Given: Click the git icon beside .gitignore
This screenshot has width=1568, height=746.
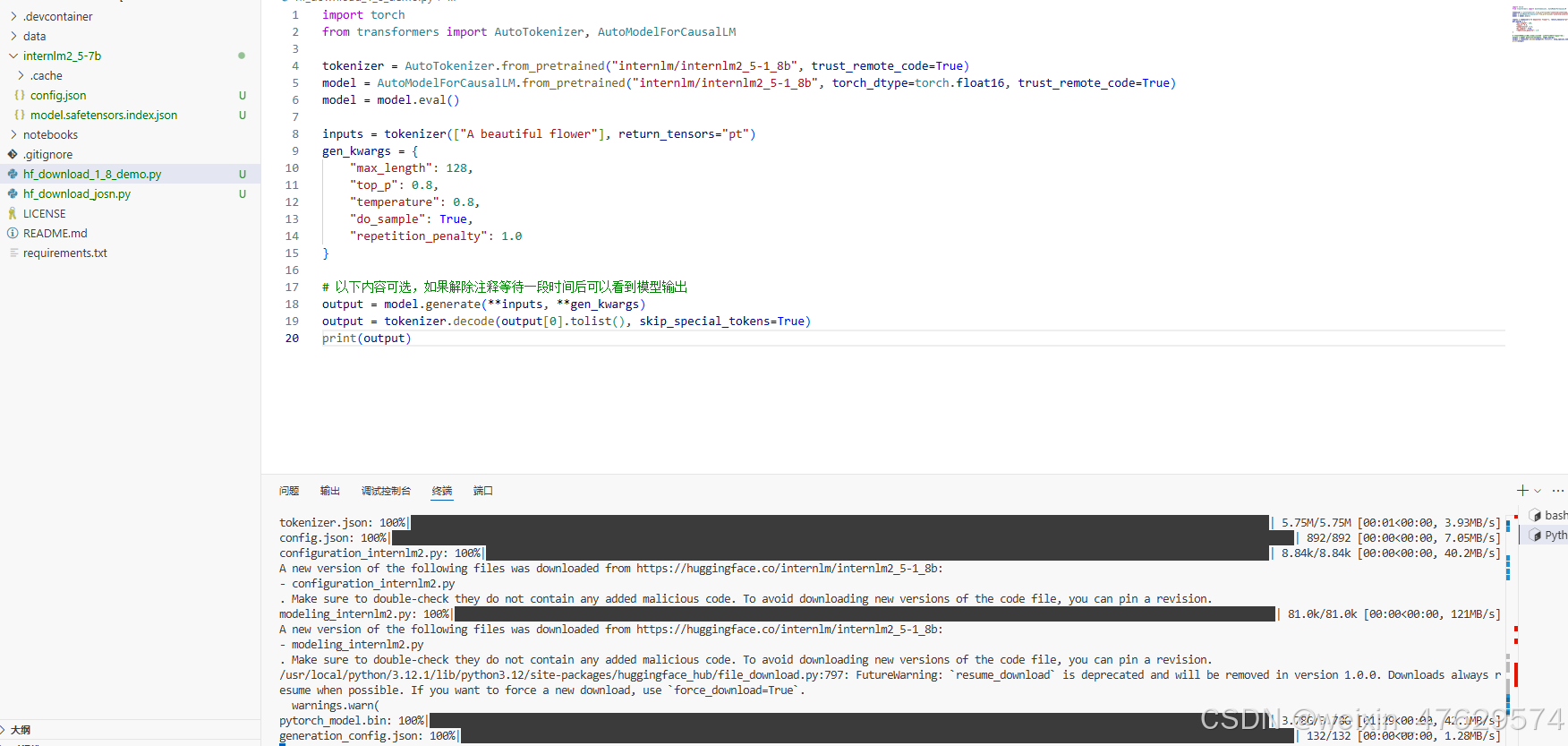Looking at the screenshot, I should point(13,154).
